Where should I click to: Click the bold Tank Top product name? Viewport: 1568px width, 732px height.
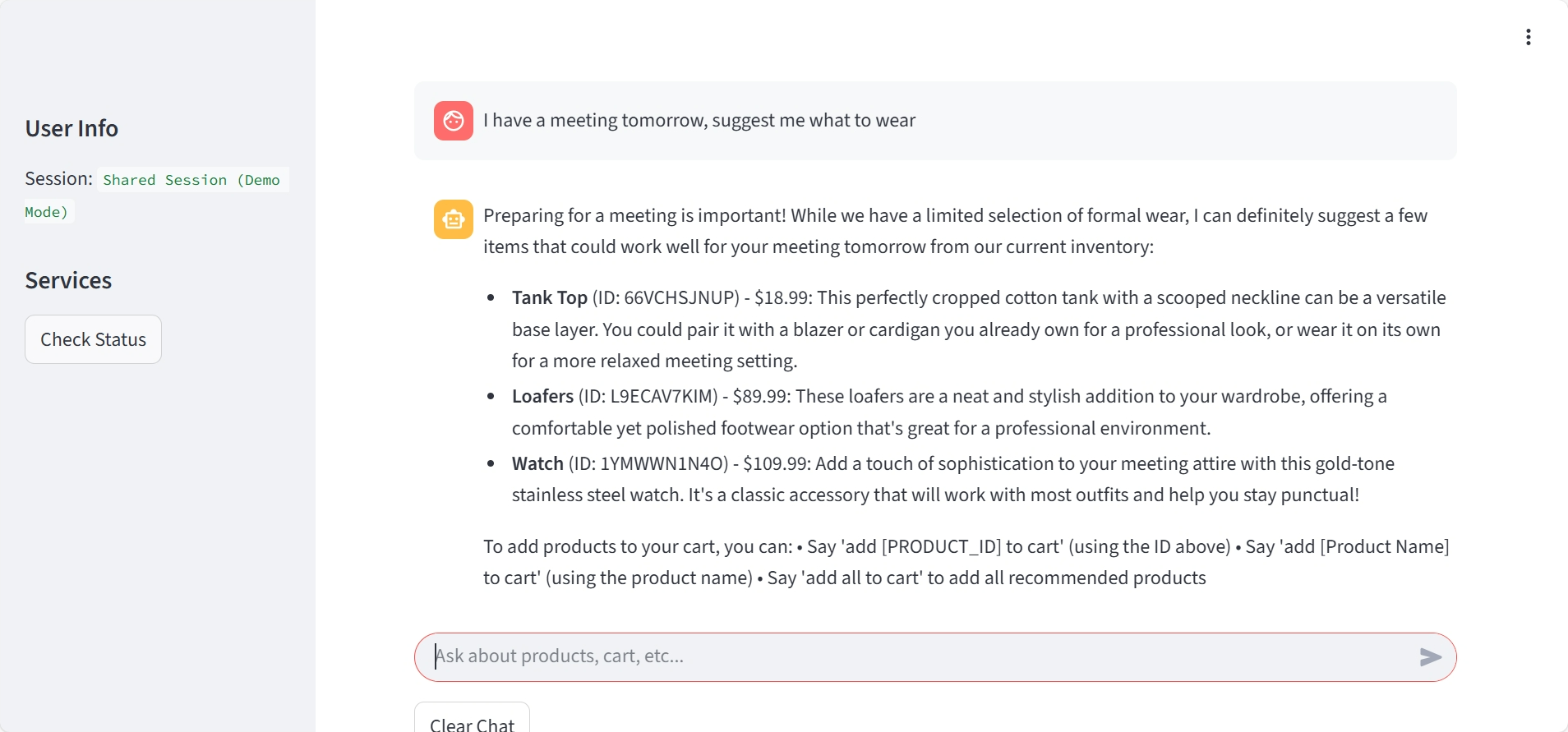coord(549,298)
